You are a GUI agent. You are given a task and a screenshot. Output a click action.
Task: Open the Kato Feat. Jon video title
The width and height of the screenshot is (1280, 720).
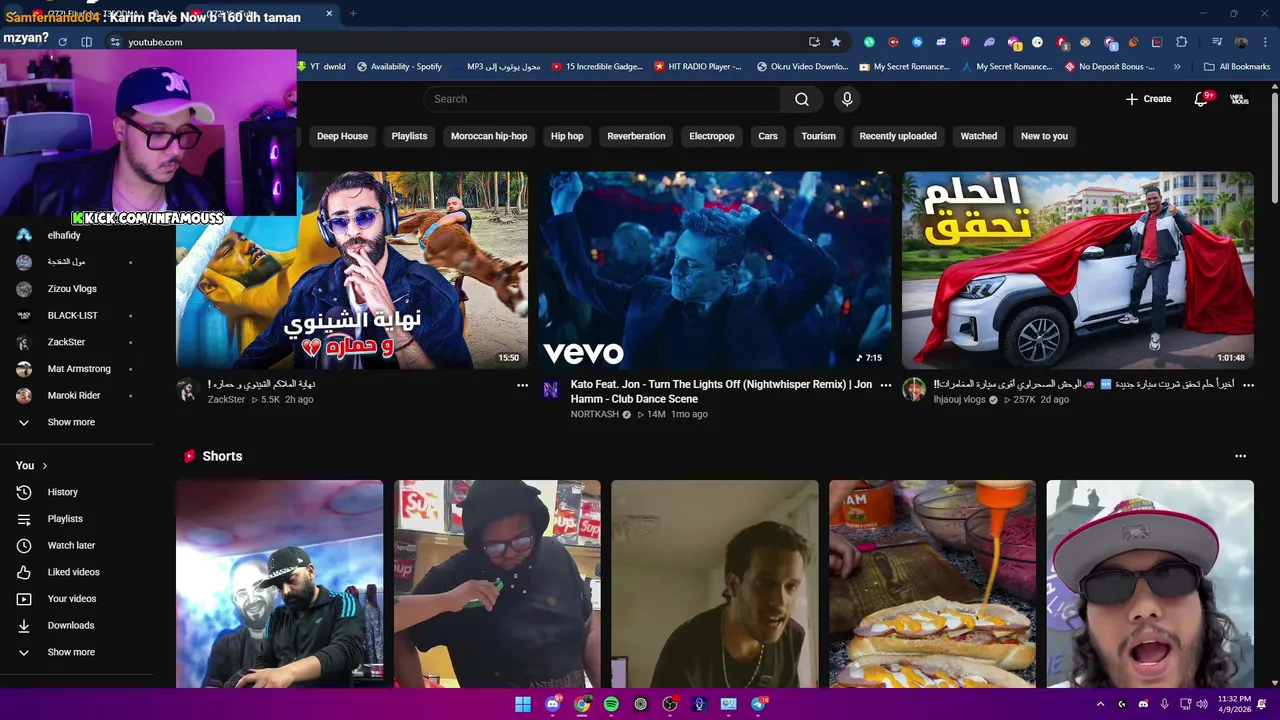721,391
